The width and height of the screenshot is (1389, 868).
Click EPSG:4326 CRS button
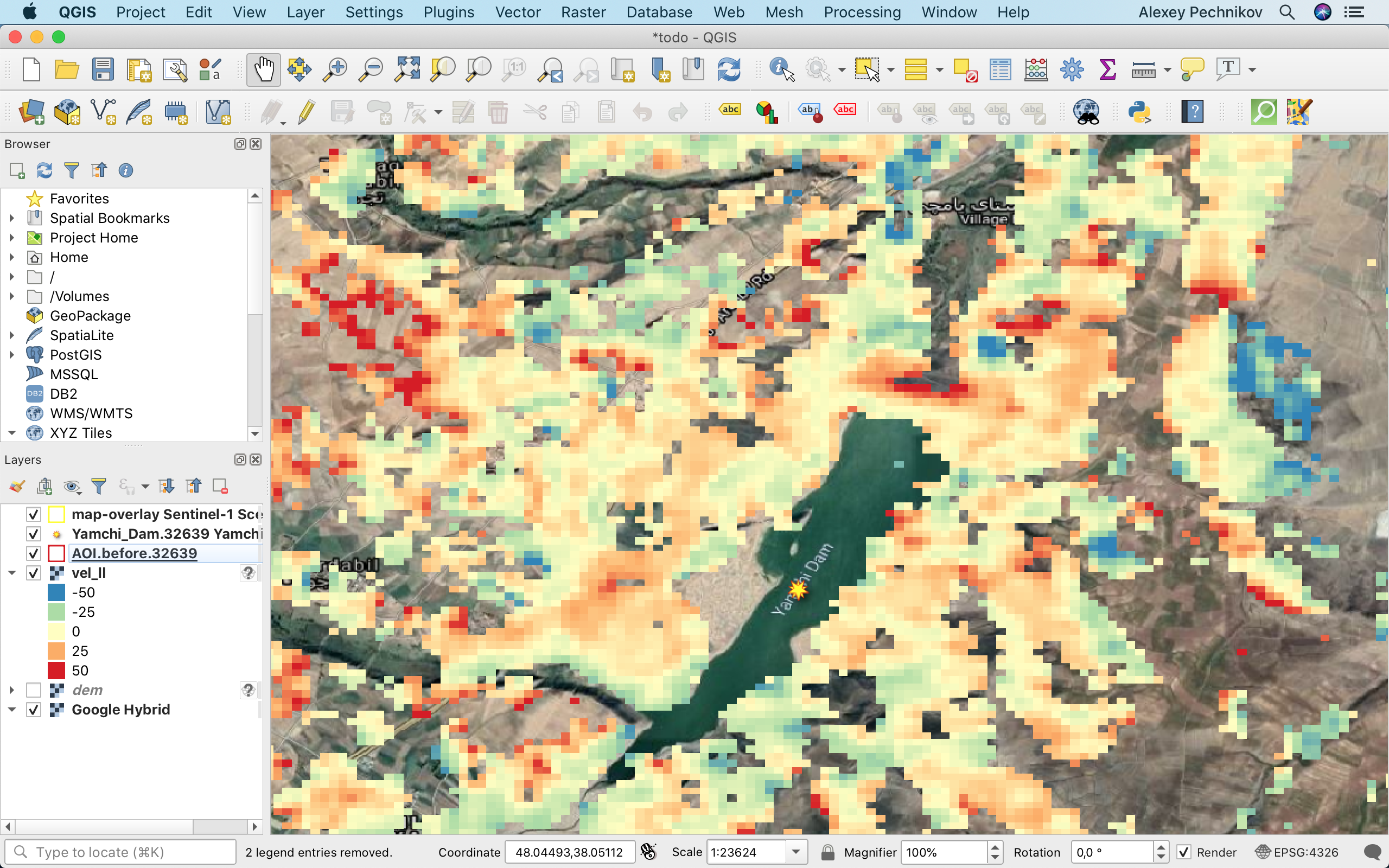[1297, 852]
